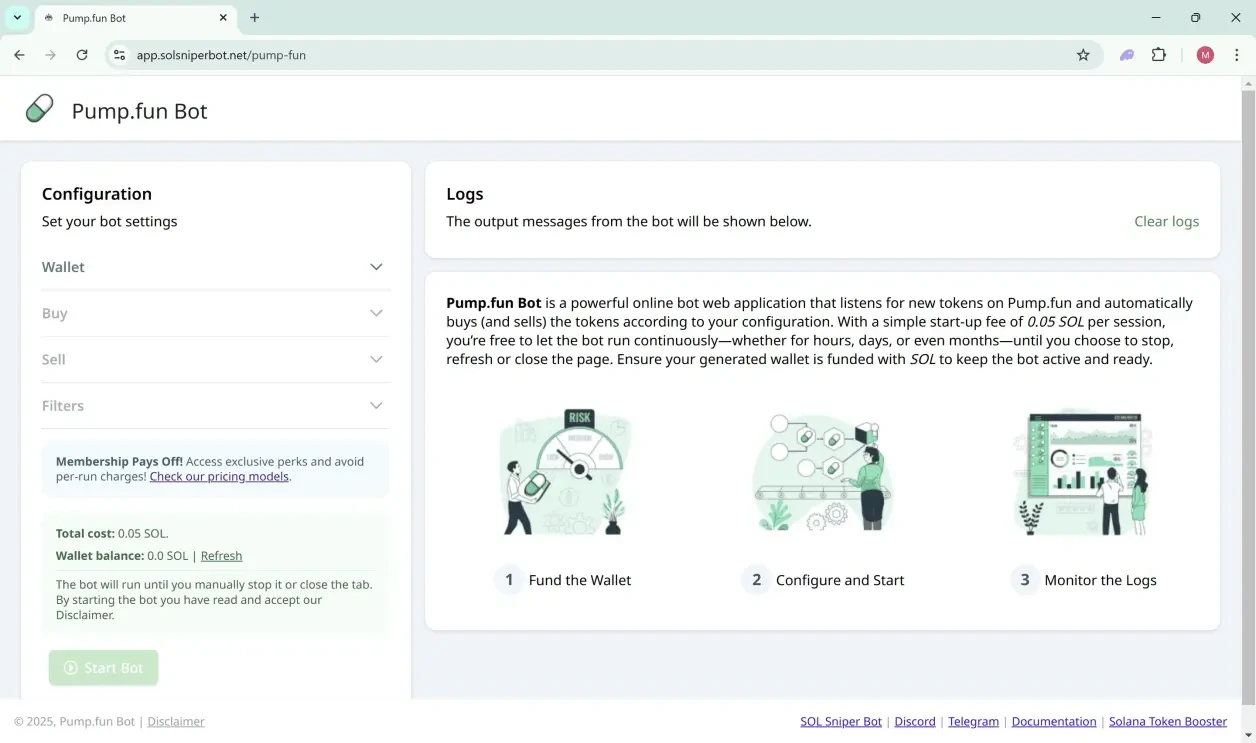
Task: Restore down the browser window
Action: pyautogui.click(x=1196, y=18)
